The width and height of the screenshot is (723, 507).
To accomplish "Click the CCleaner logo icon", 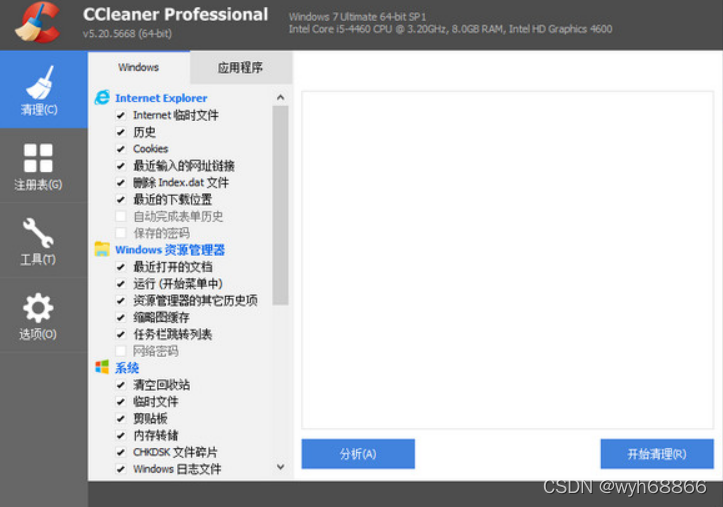I will 37,23.
